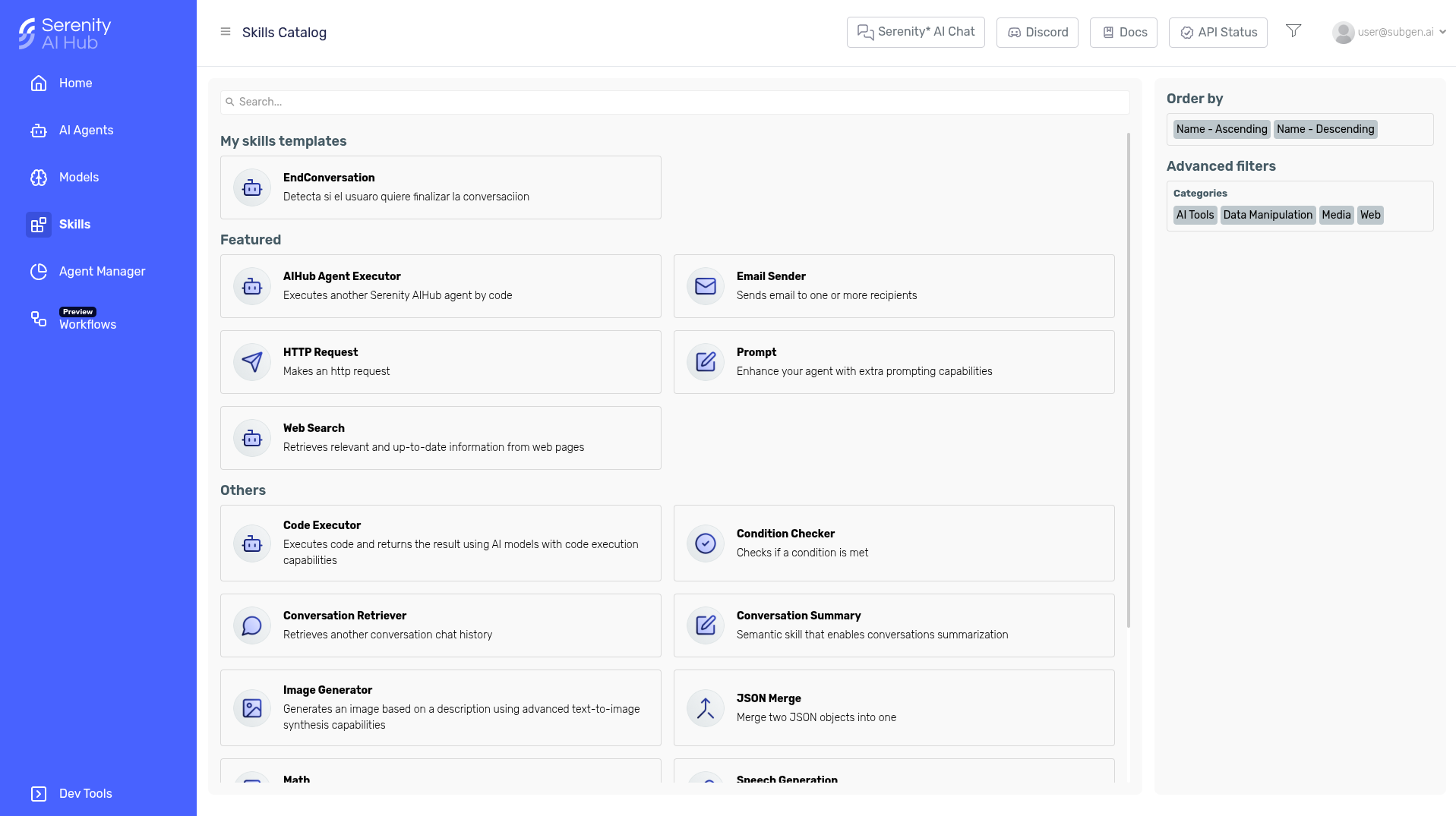The height and width of the screenshot is (816, 1456).
Task: Focus the skills Search input field
Action: pos(674,102)
